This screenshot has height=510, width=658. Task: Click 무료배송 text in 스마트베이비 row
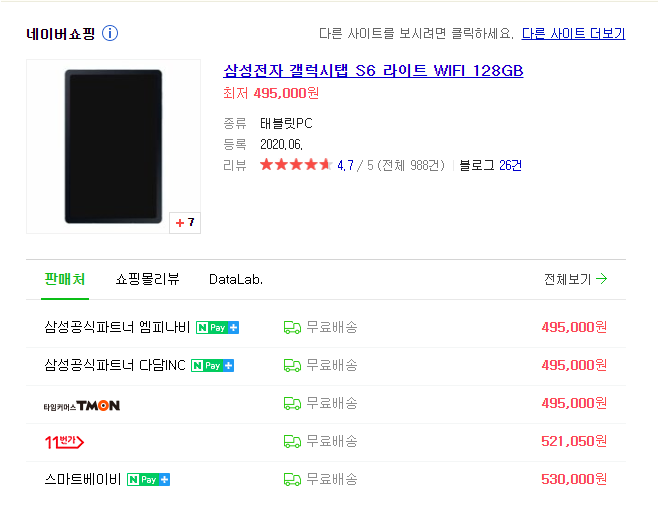(x=332, y=479)
